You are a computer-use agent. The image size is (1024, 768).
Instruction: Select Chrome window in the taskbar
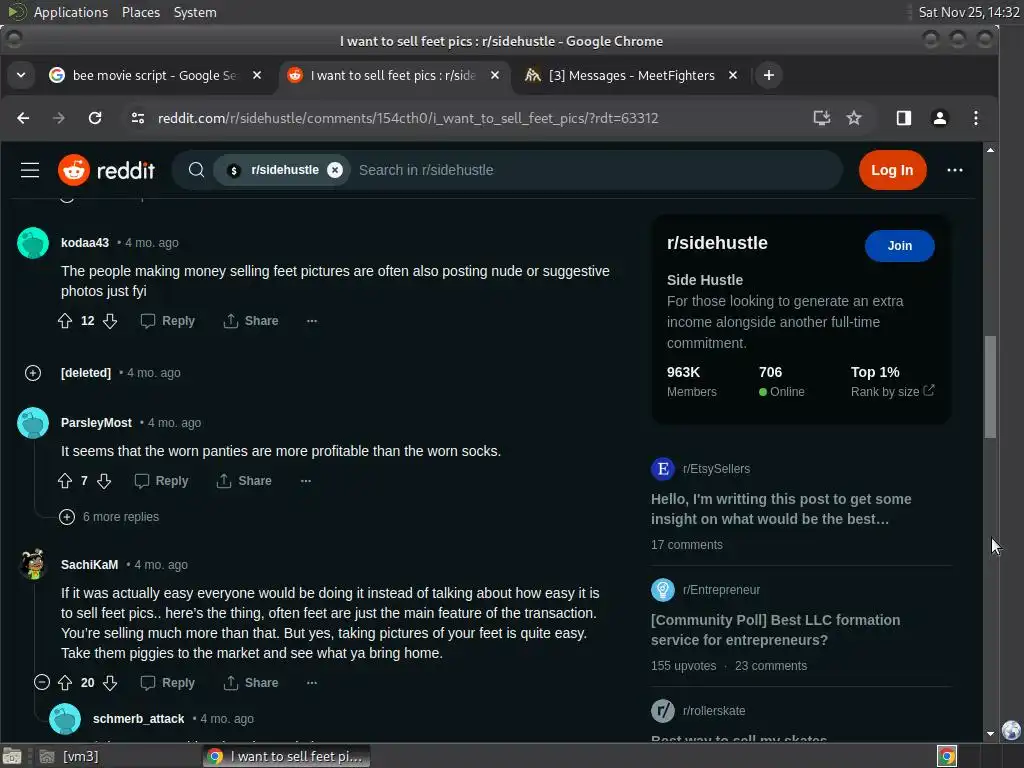click(286, 756)
